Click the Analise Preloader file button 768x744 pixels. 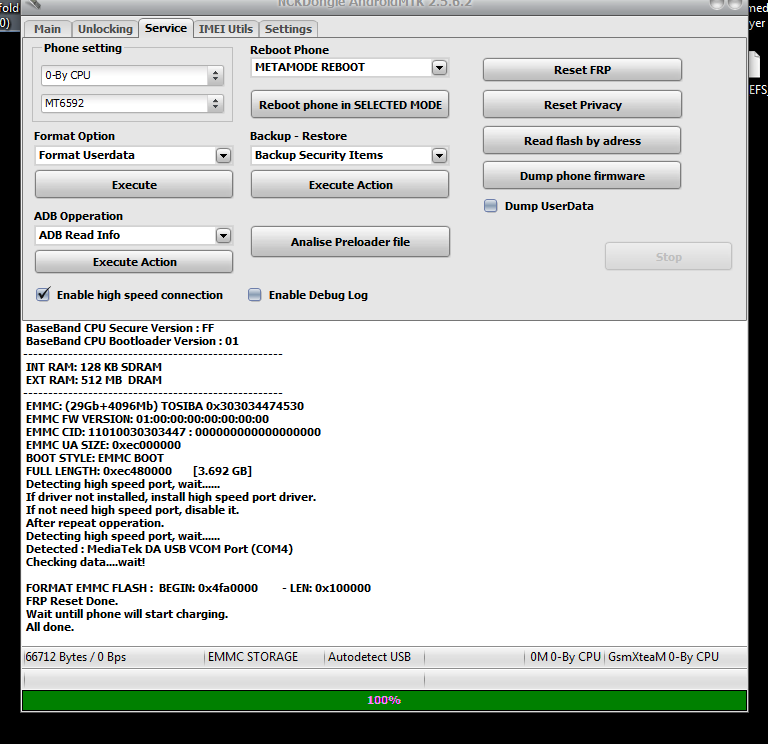point(350,242)
